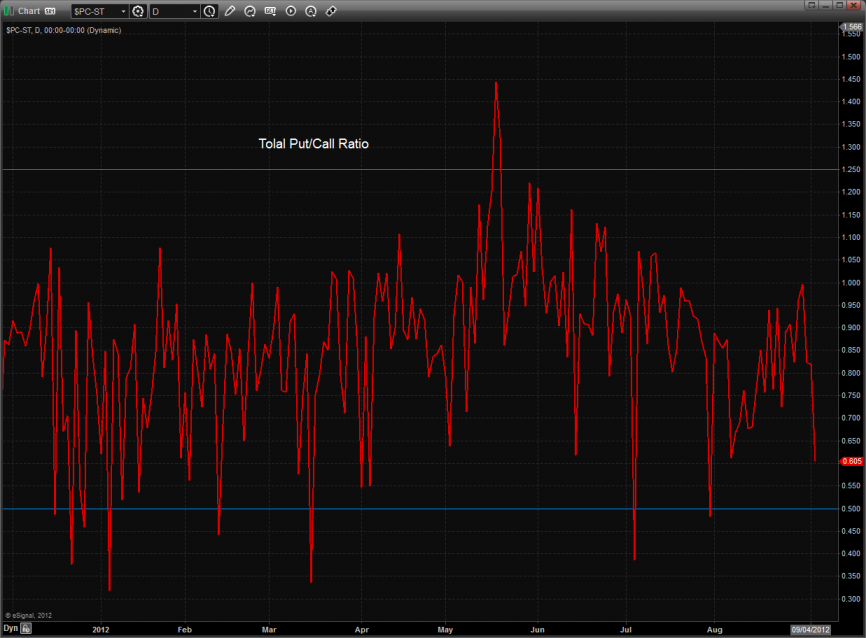Expand the $PC-ST symbol dropdown arrow
This screenshot has width=866, height=638.
tap(123, 11)
